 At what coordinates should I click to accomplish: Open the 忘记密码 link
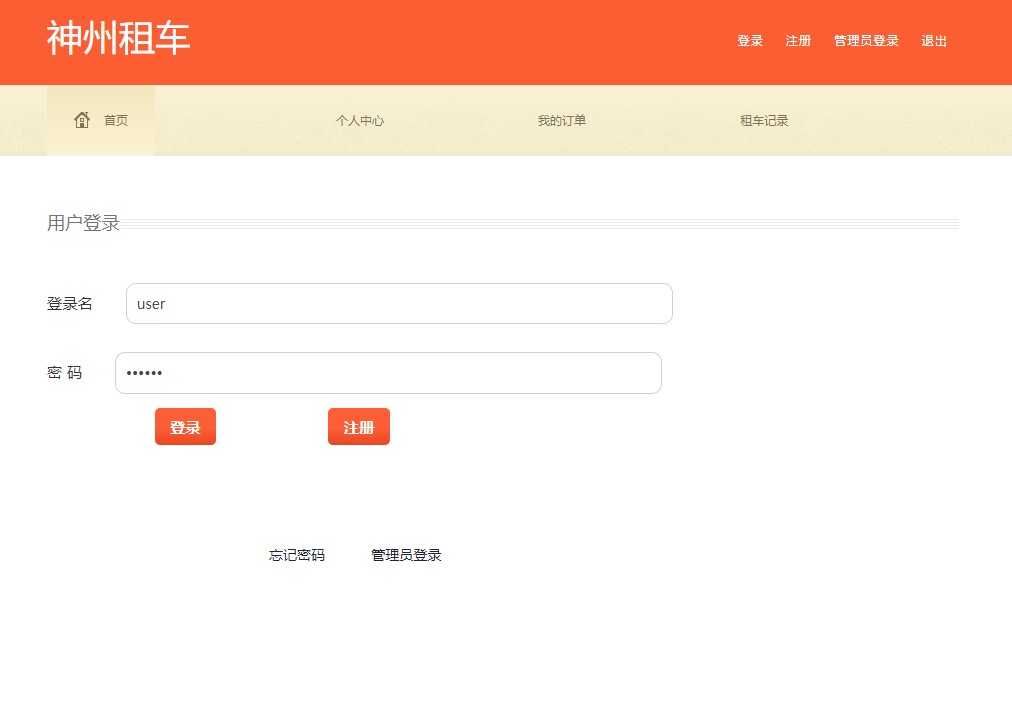pyautogui.click(x=296, y=555)
